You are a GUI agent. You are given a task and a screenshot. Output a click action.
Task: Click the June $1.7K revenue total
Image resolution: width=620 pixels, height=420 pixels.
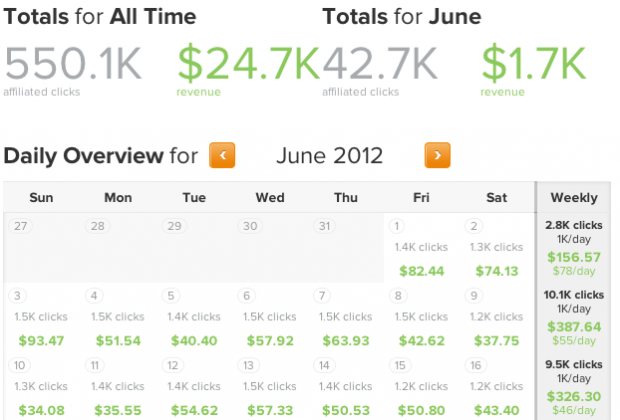point(533,65)
